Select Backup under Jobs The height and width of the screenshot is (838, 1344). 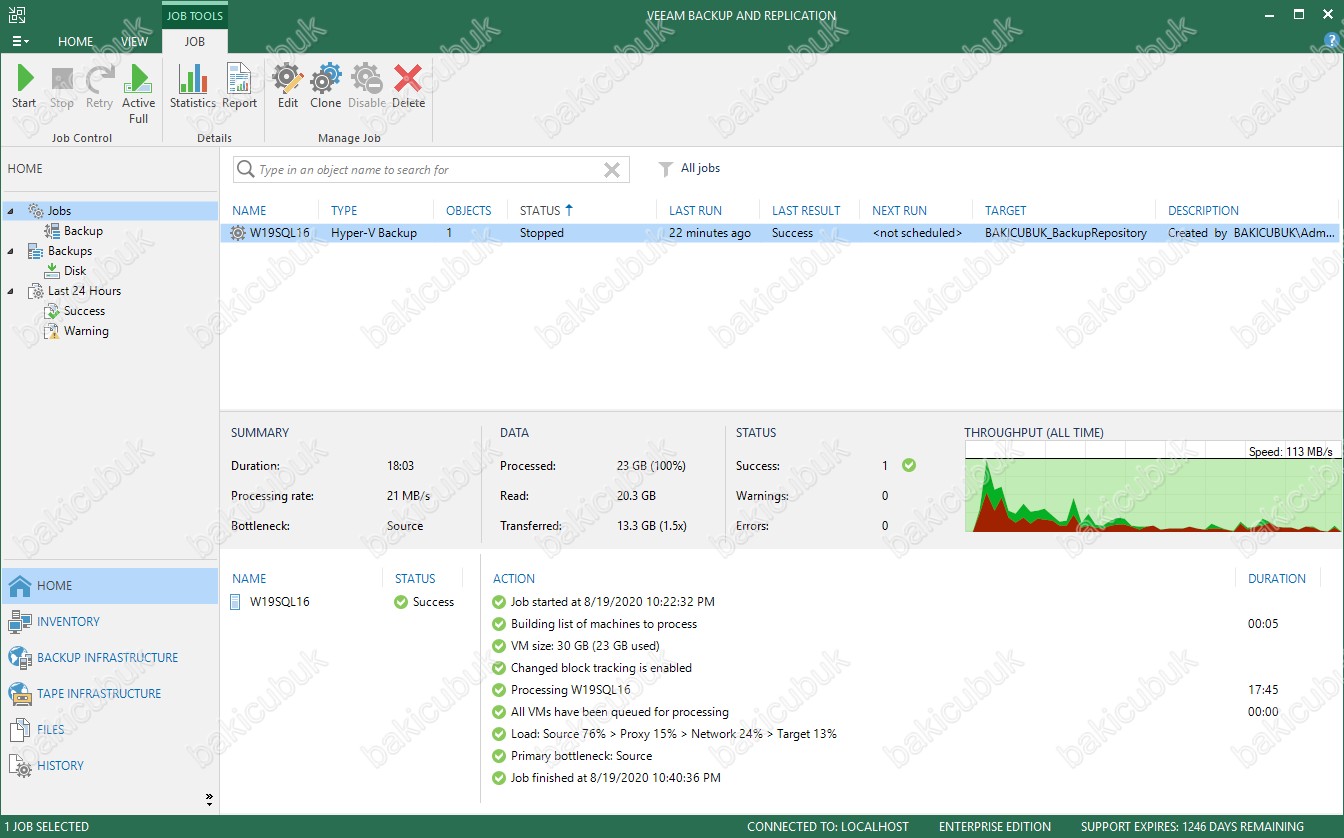pyautogui.click(x=83, y=231)
